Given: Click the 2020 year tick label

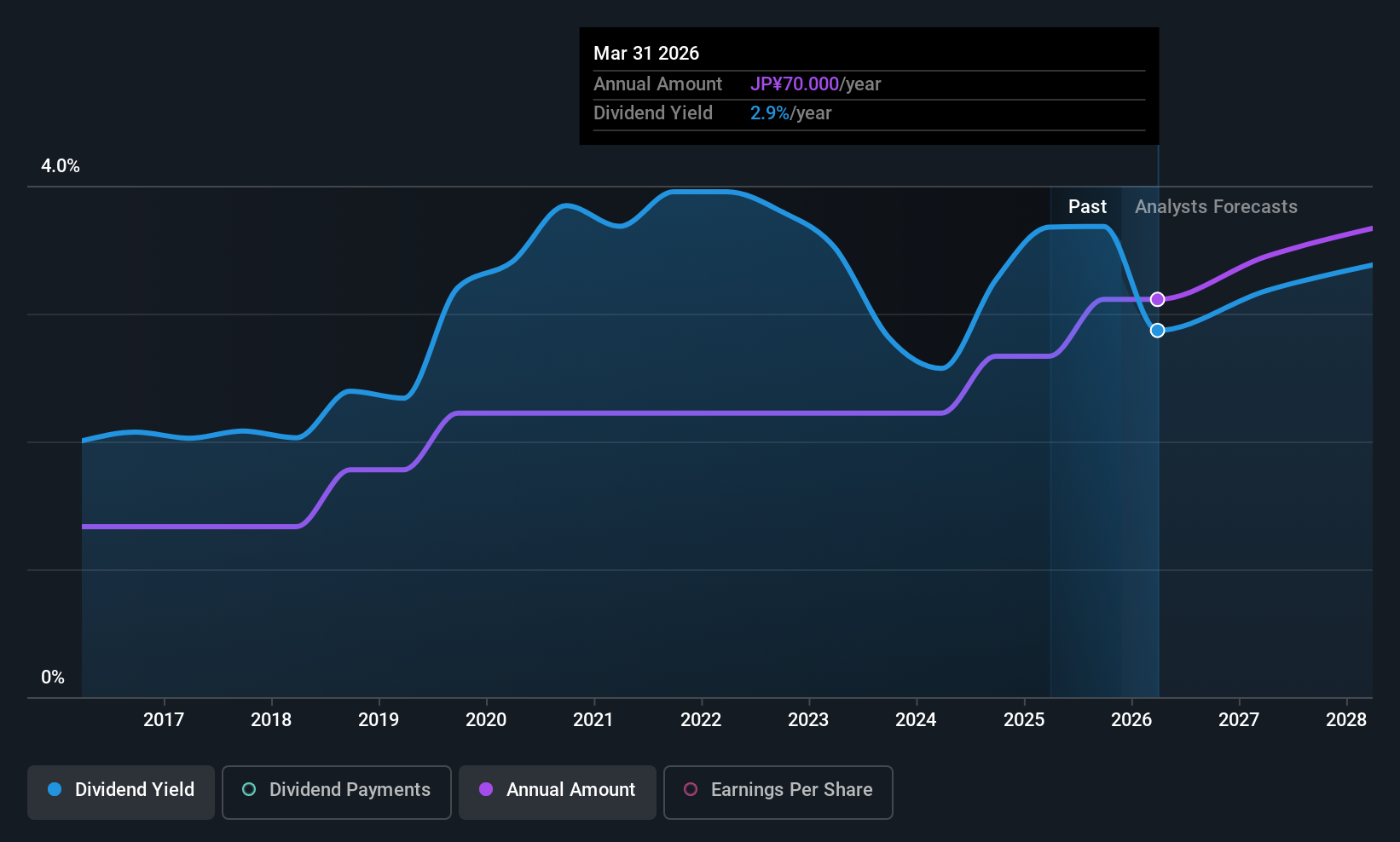Looking at the screenshot, I should coord(486,720).
